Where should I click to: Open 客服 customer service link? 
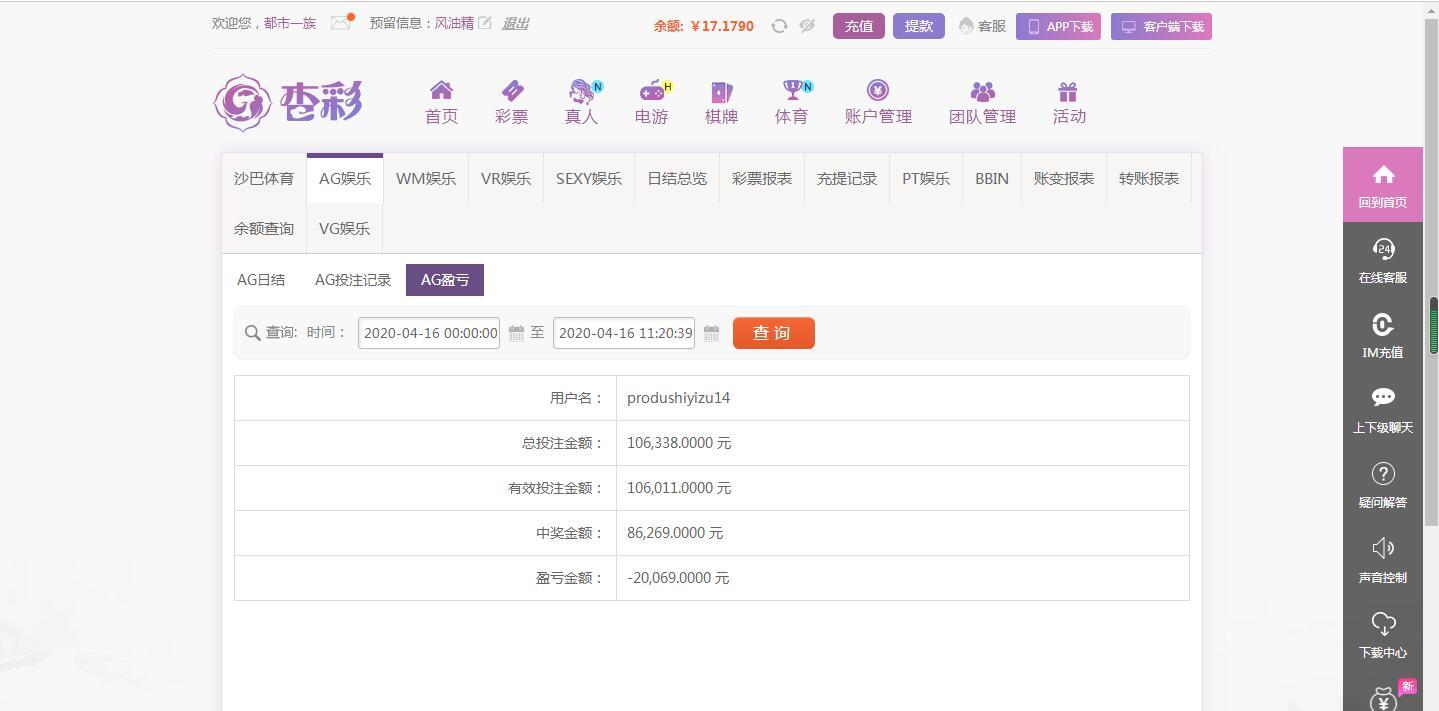pos(982,26)
